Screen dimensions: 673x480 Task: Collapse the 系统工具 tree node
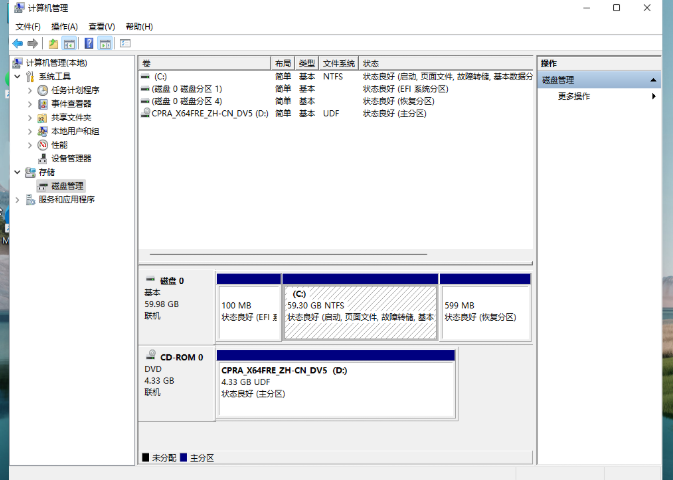click(17, 76)
